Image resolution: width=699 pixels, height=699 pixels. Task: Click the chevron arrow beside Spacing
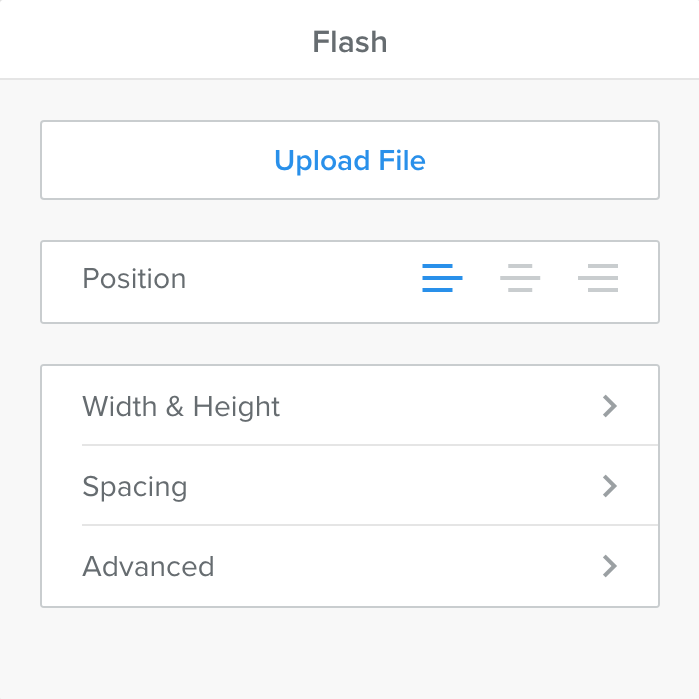click(610, 486)
